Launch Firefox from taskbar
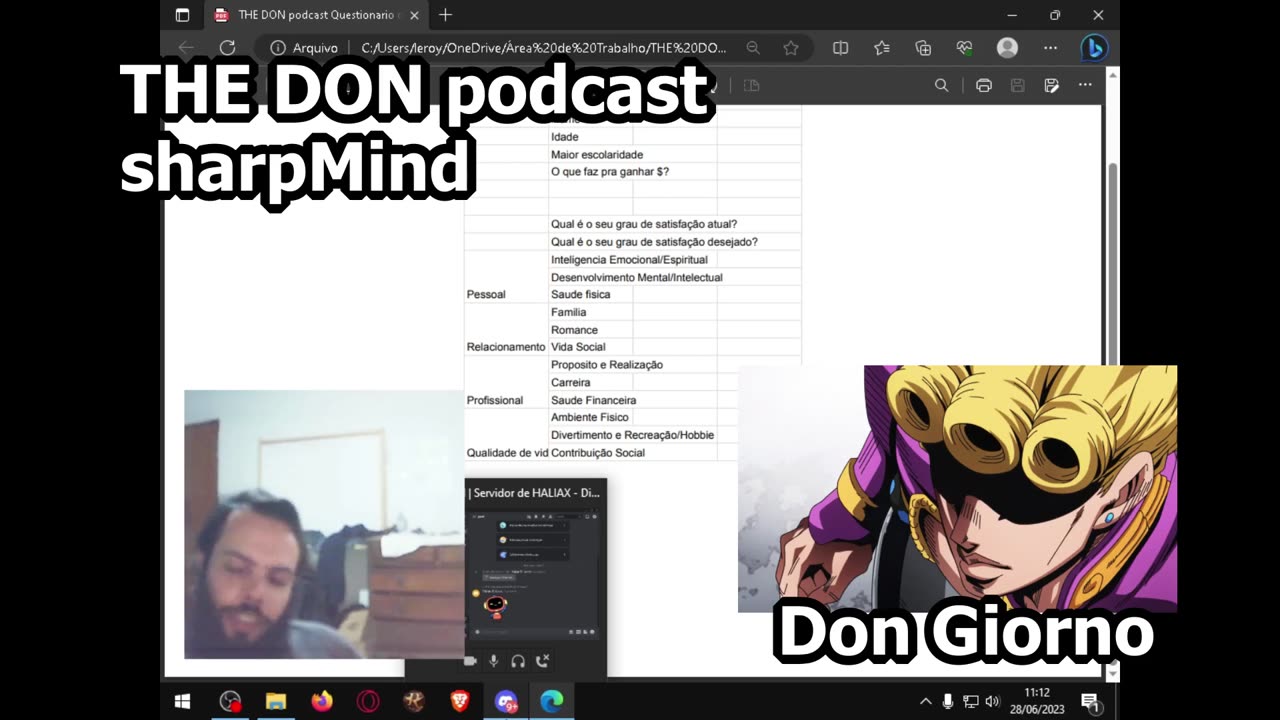 (x=322, y=701)
